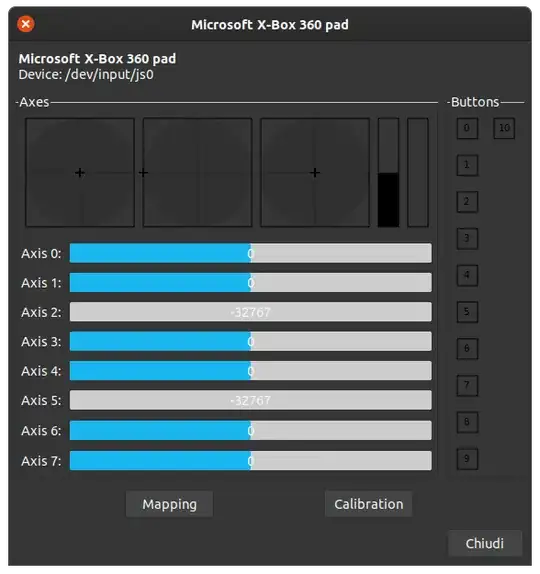The height and width of the screenshot is (574, 540).
Task: Click button indicator 8
Action: [x=467, y=422]
